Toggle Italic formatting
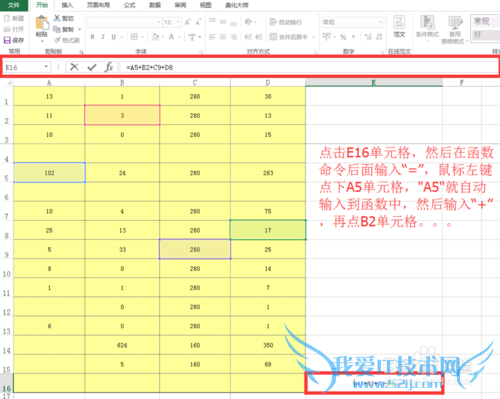Image resolution: width=500 pixels, height=399 pixels. point(103,37)
